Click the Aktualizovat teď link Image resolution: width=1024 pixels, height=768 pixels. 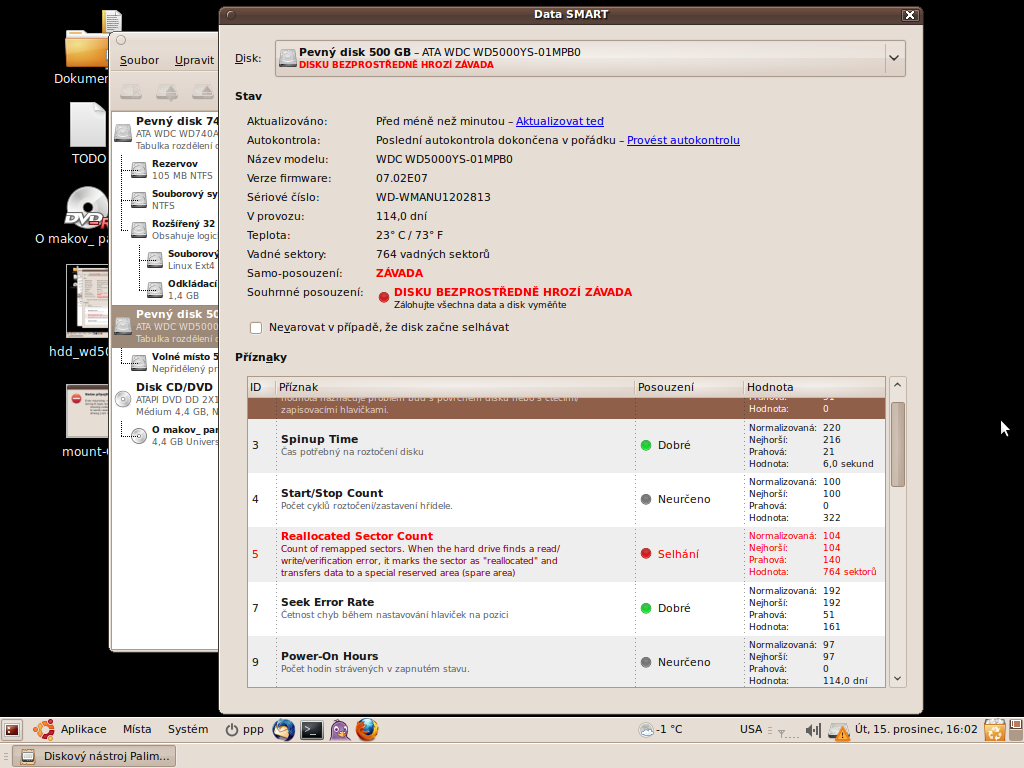(x=560, y=121)
